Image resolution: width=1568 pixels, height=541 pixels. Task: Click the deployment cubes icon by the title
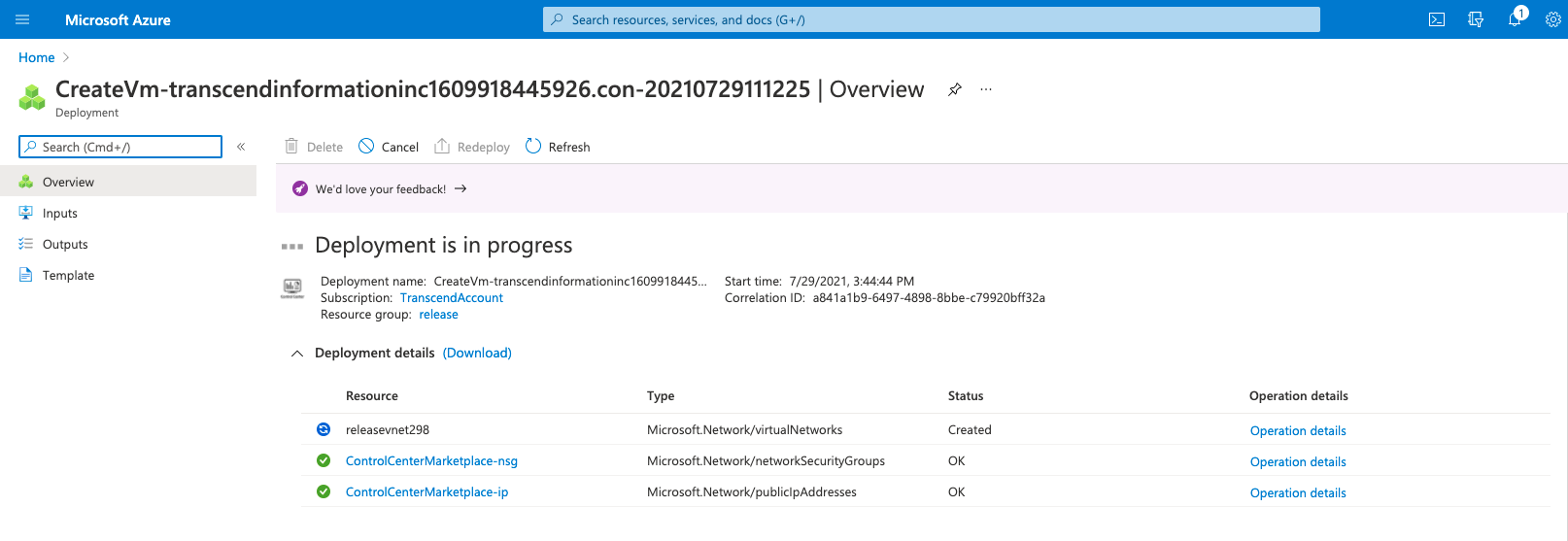click(32, 97)
